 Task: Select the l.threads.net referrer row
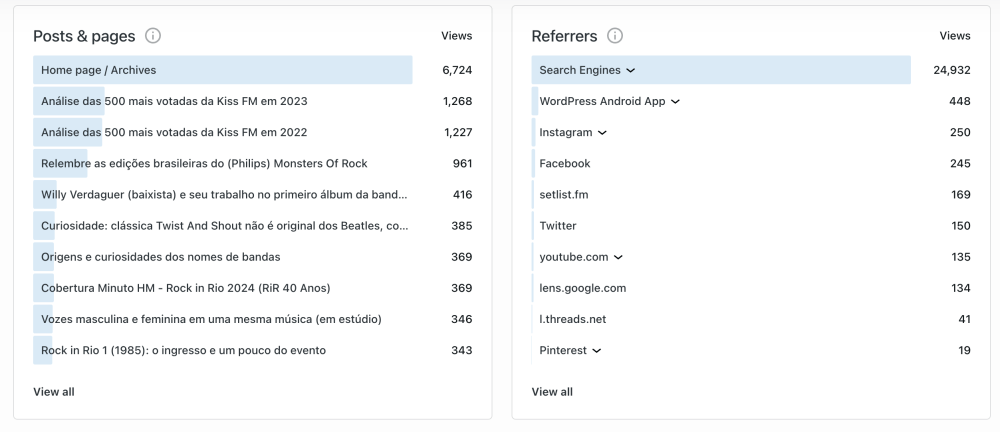pyautogui.click(x=573, y=319)
